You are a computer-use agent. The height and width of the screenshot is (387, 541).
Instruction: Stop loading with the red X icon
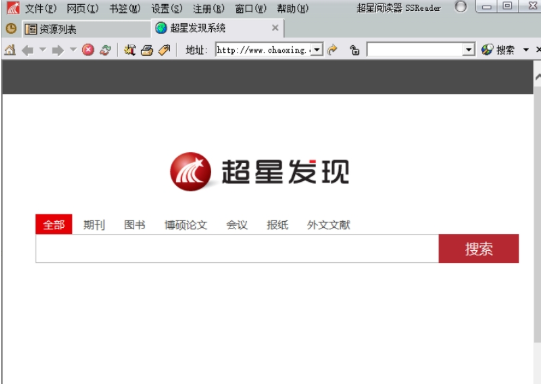coord(88,50)
